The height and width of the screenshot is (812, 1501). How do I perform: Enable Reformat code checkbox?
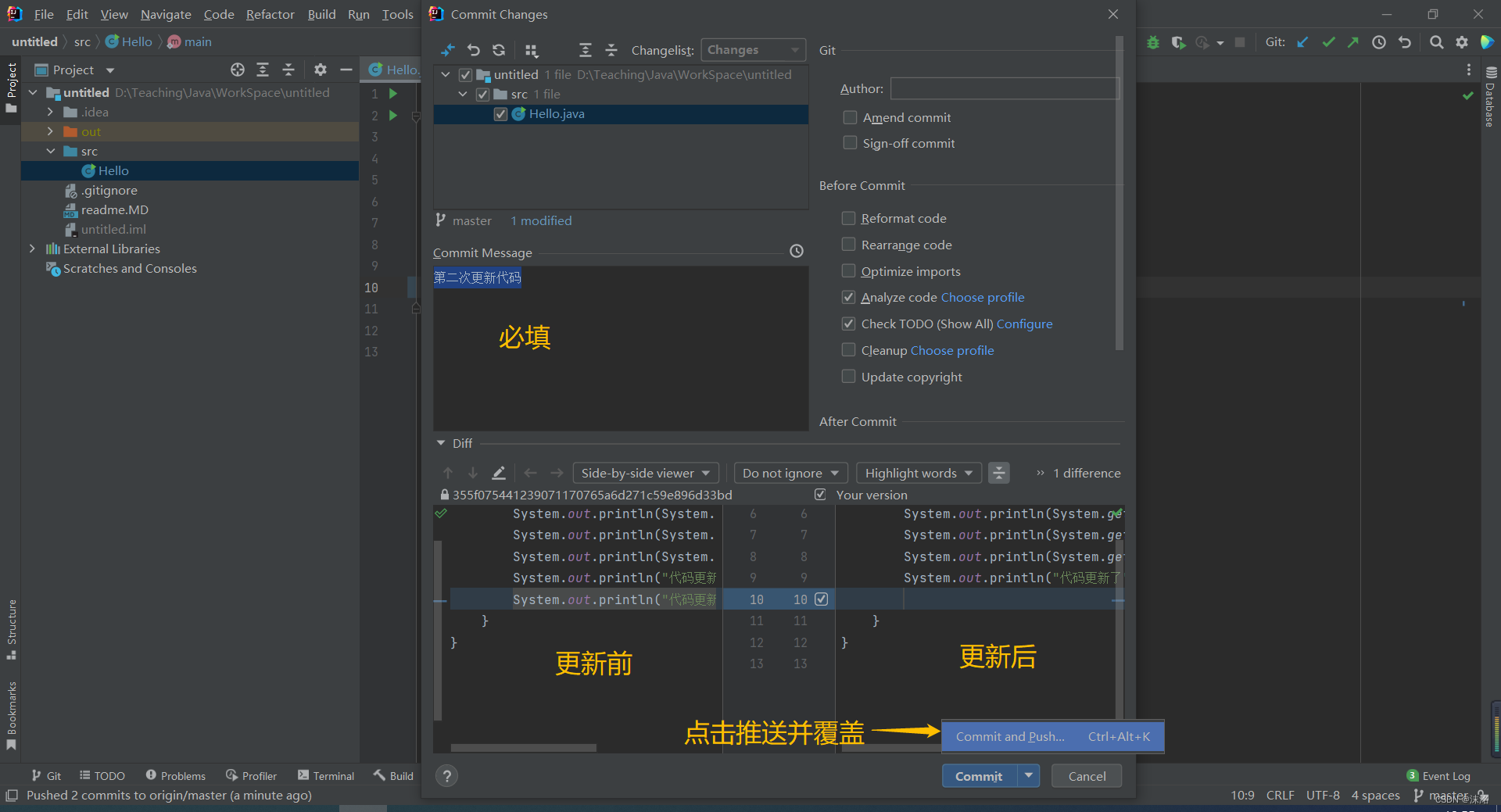coord(848,218)
